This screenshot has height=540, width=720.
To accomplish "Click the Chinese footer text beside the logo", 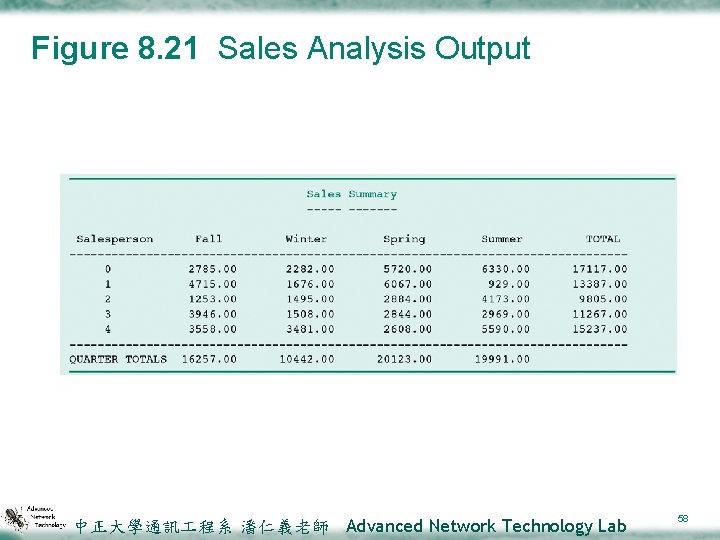I will click(x=201, y=526).
